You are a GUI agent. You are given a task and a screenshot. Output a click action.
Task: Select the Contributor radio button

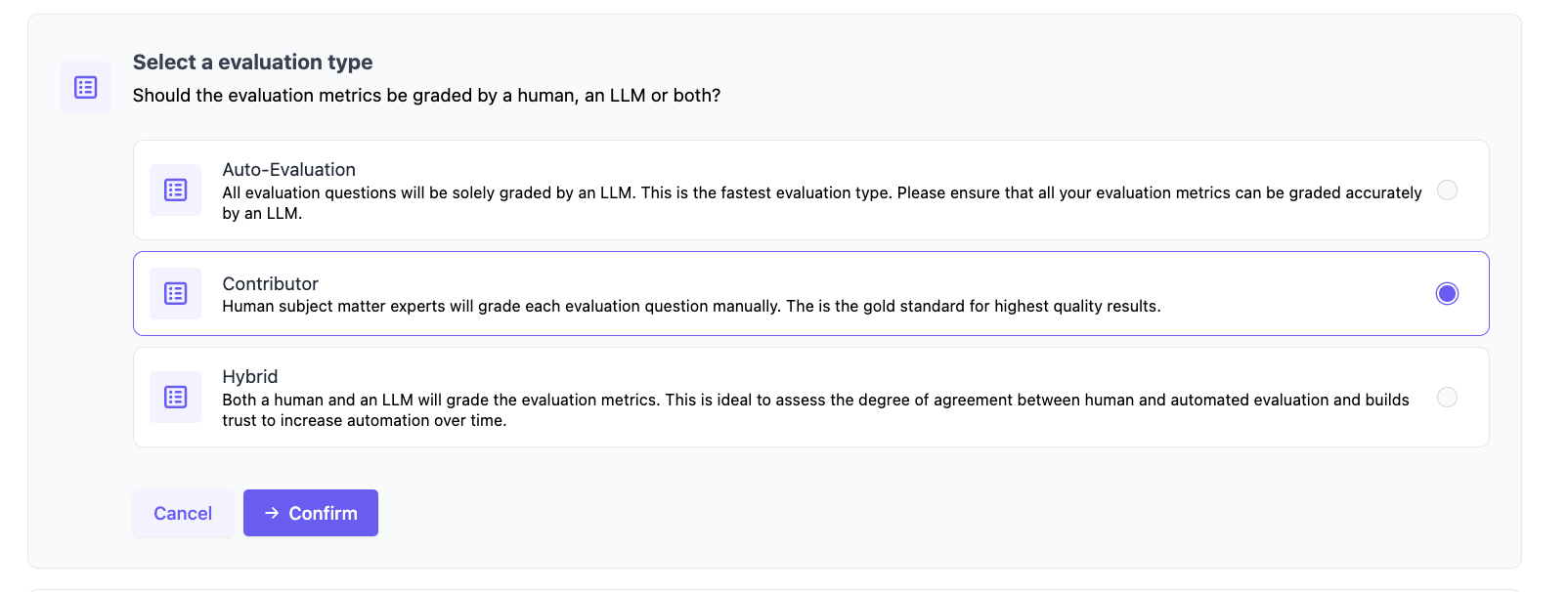click(x=1447, y=293)
